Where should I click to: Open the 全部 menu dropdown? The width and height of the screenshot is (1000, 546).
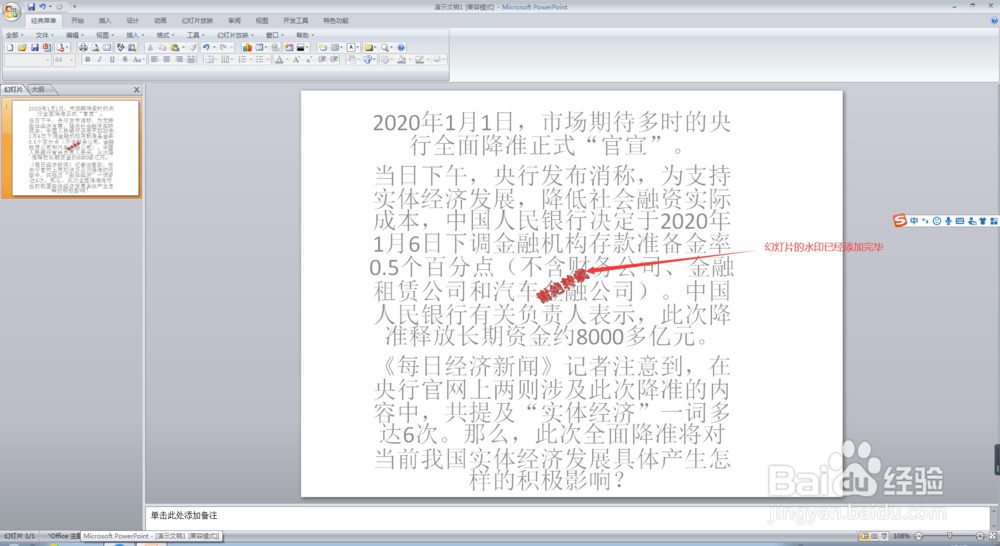click(14, 35)
